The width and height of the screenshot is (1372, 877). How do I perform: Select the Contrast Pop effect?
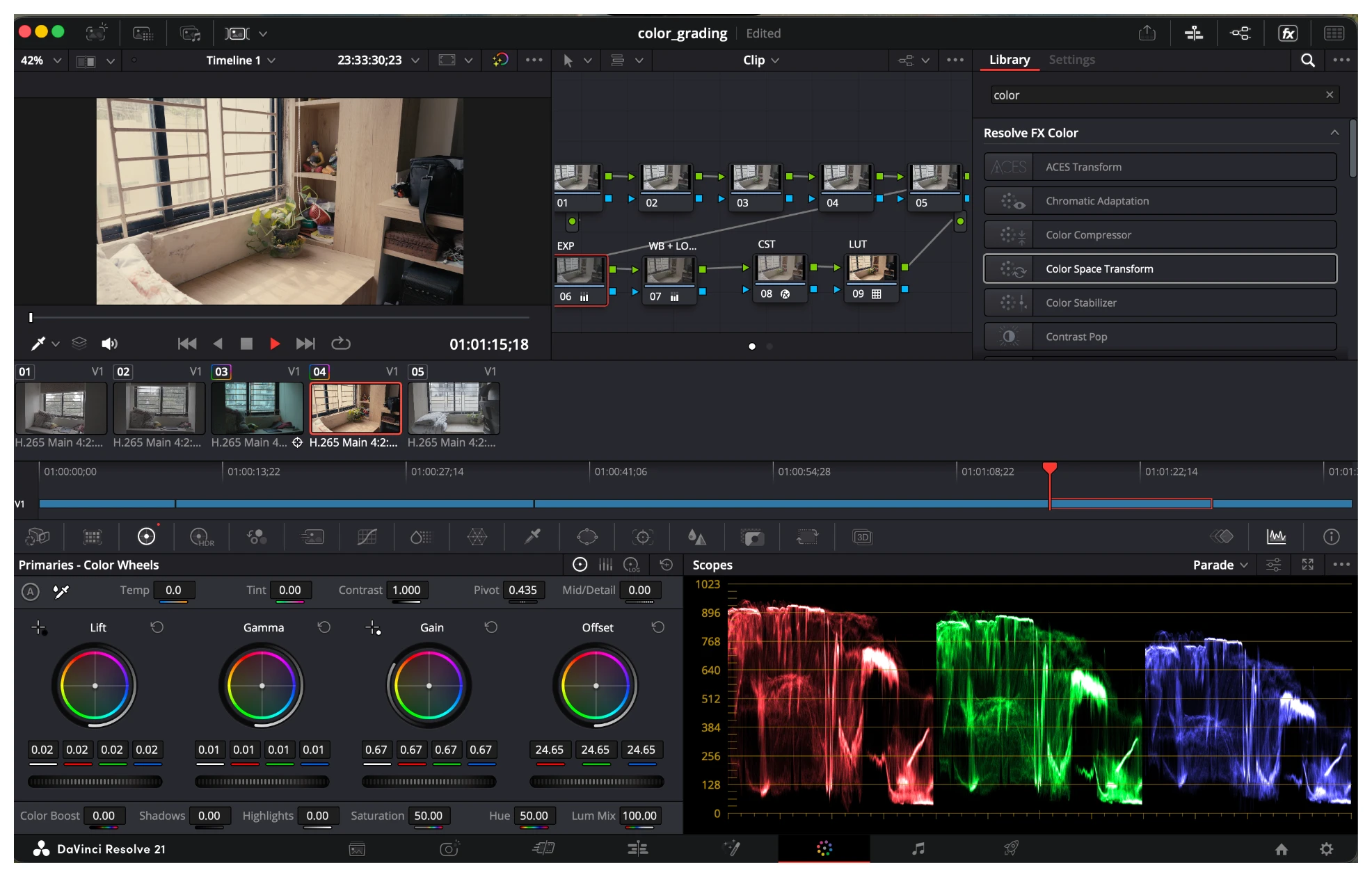pyautogui.click(x=1160, y=337)
